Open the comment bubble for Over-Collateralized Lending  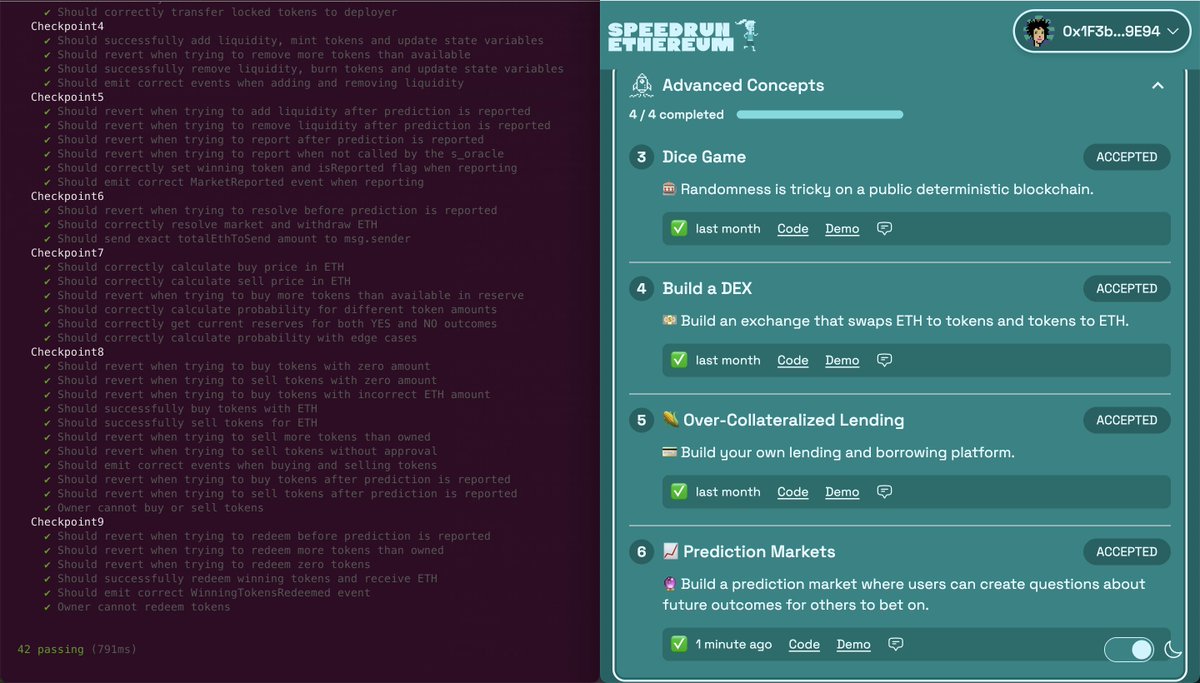(884, 491)
